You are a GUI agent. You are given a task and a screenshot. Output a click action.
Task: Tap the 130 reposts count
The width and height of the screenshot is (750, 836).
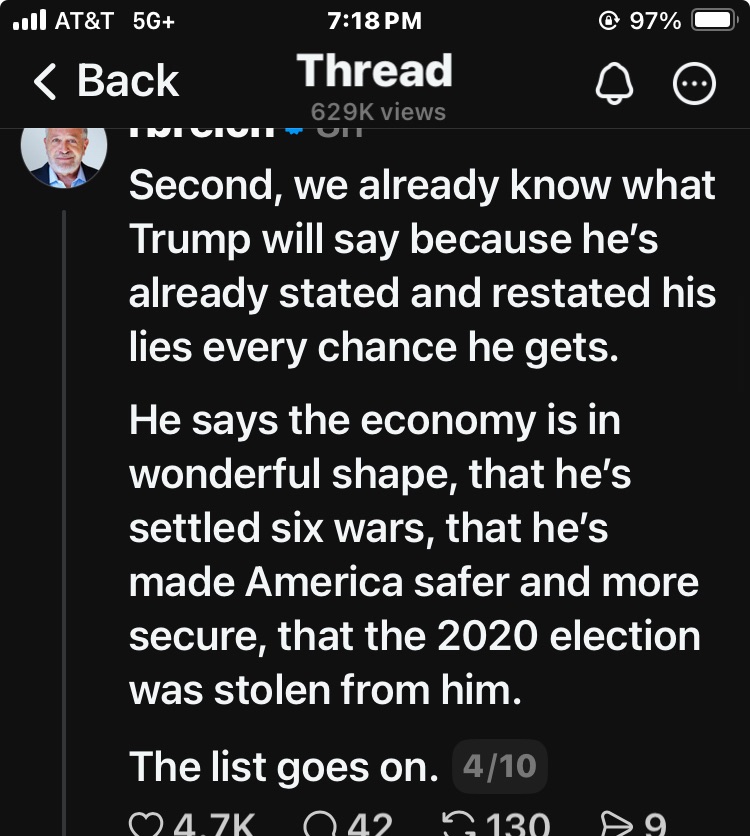[518, 825]
